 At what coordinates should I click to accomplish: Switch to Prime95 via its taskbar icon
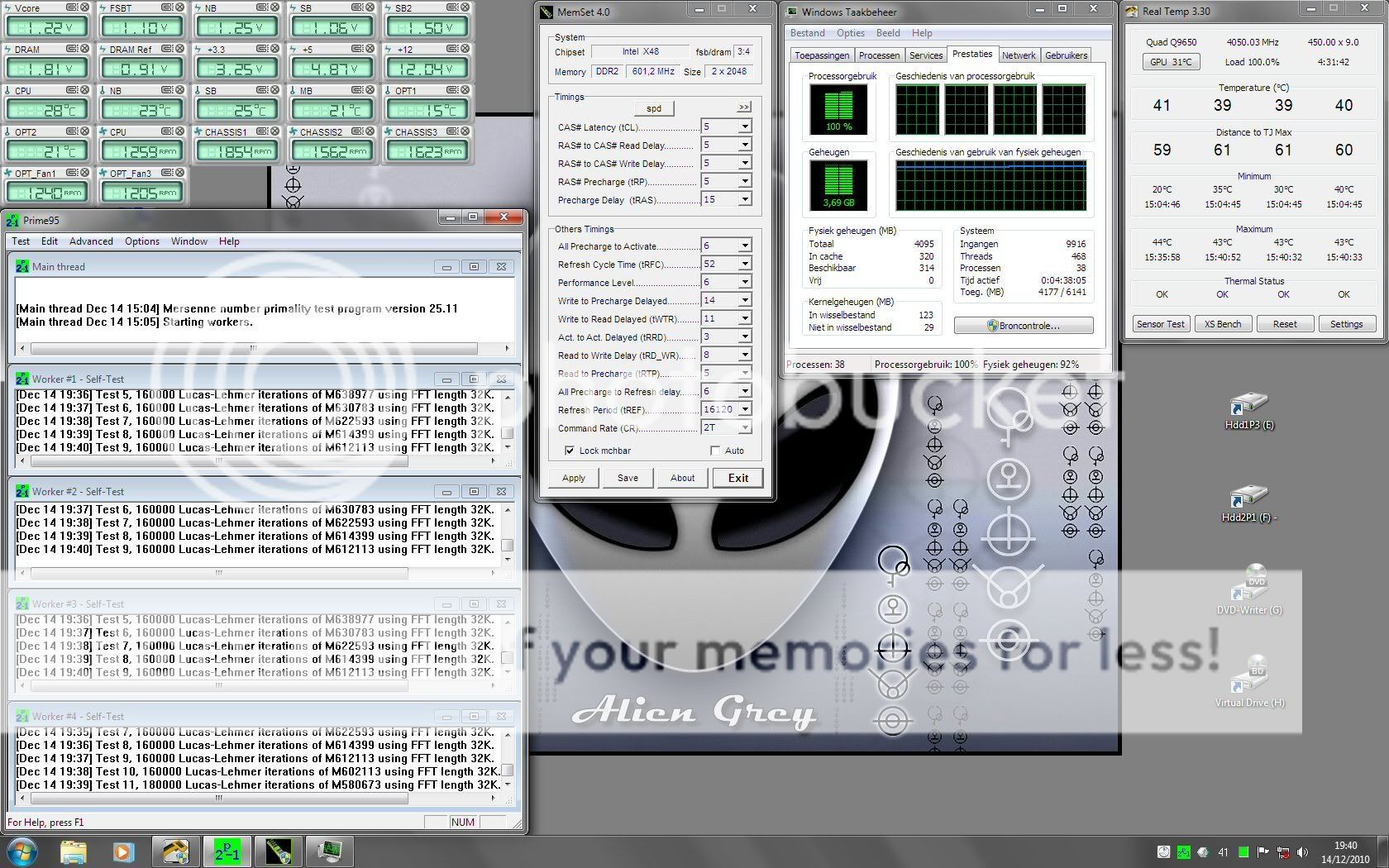point(227,851)
